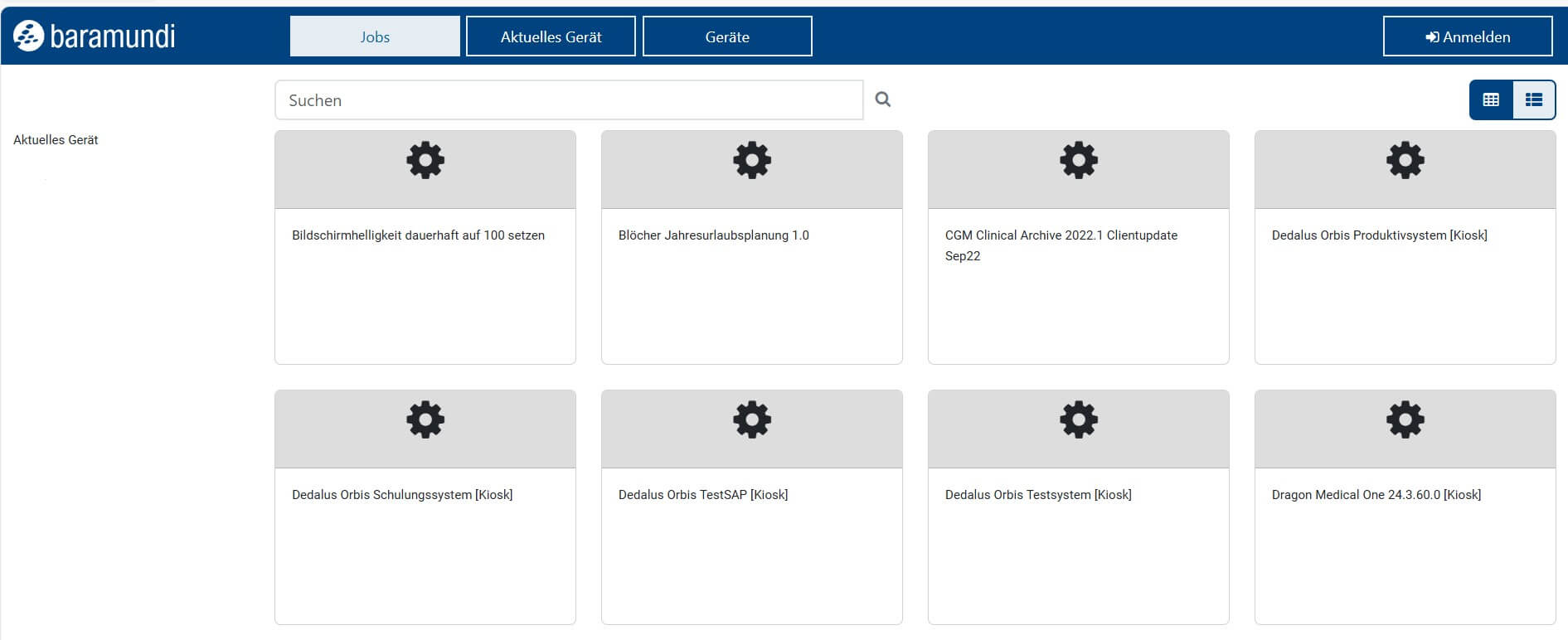Switch to grid tile view
This screenshot has height=640, width=1568.
coord(1491,99)
